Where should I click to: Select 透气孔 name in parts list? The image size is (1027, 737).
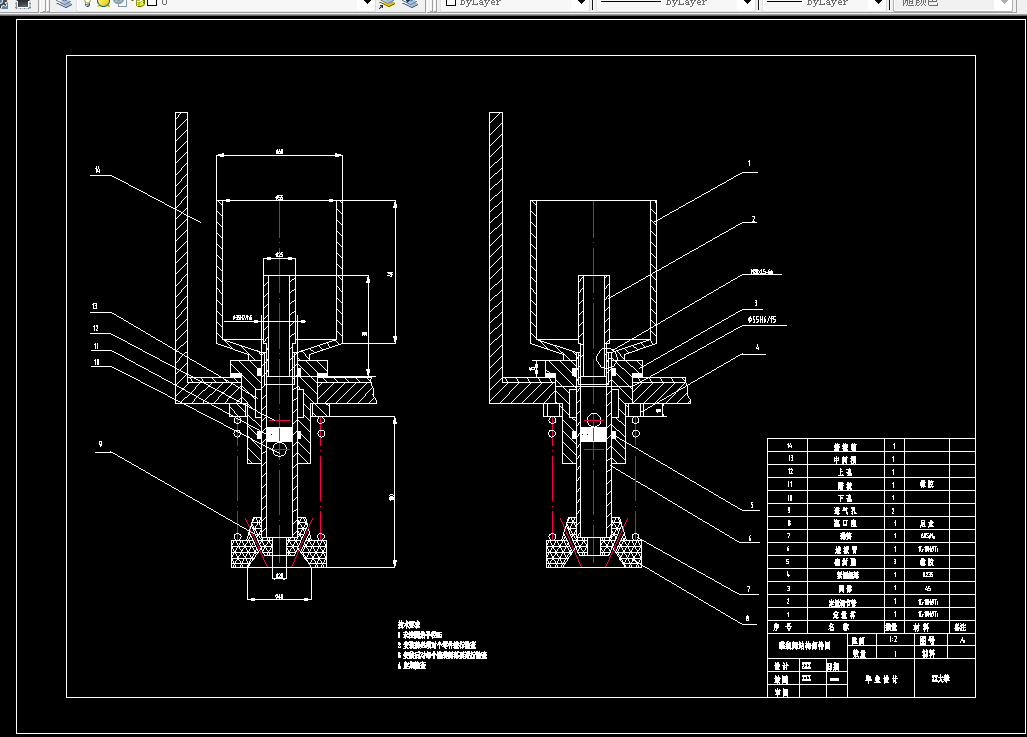(x=846, y=510)
